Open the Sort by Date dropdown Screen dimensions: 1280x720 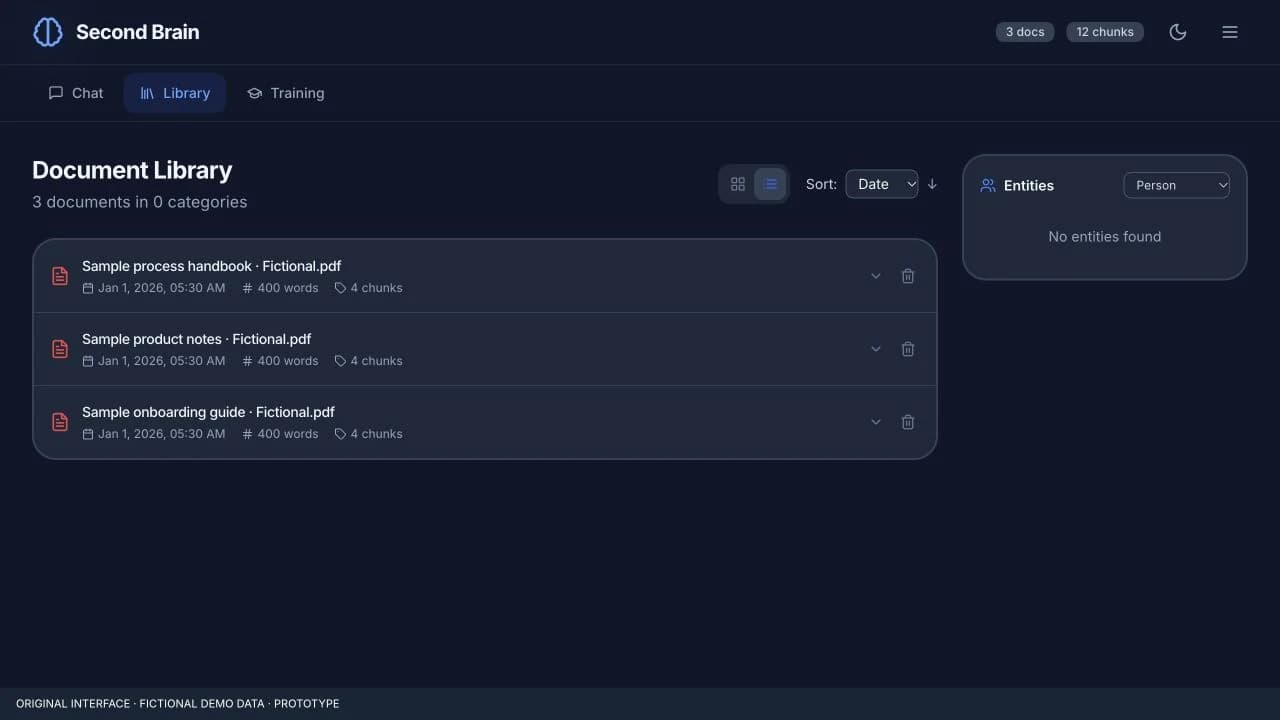pos(882,184)
